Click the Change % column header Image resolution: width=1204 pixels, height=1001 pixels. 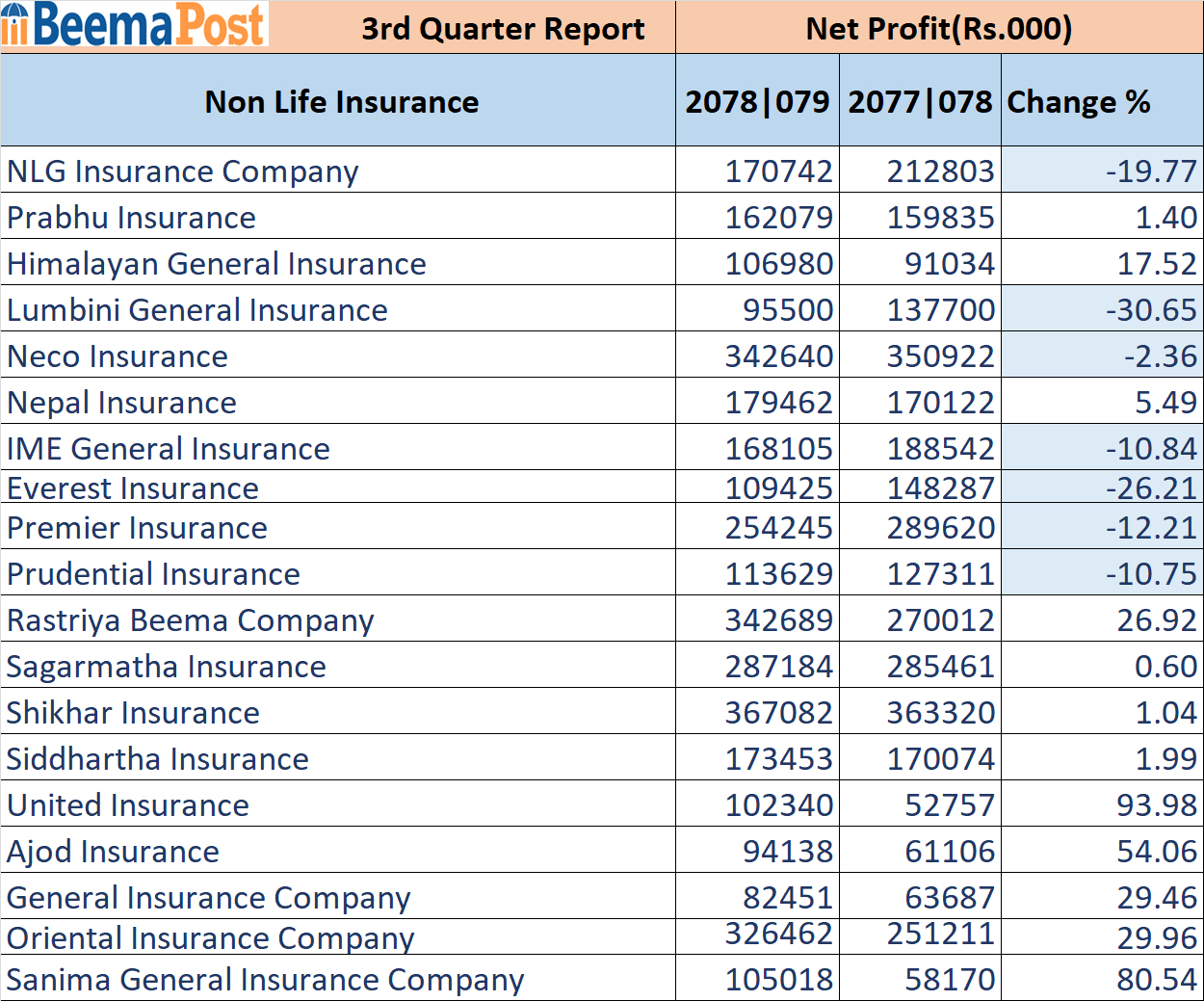1078,102
